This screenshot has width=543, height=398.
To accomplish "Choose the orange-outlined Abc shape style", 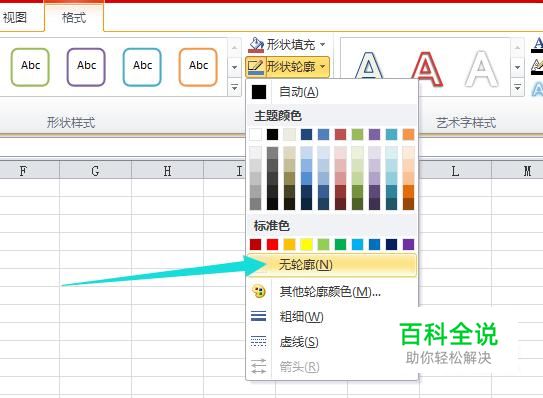I will (x=198, y=67).
